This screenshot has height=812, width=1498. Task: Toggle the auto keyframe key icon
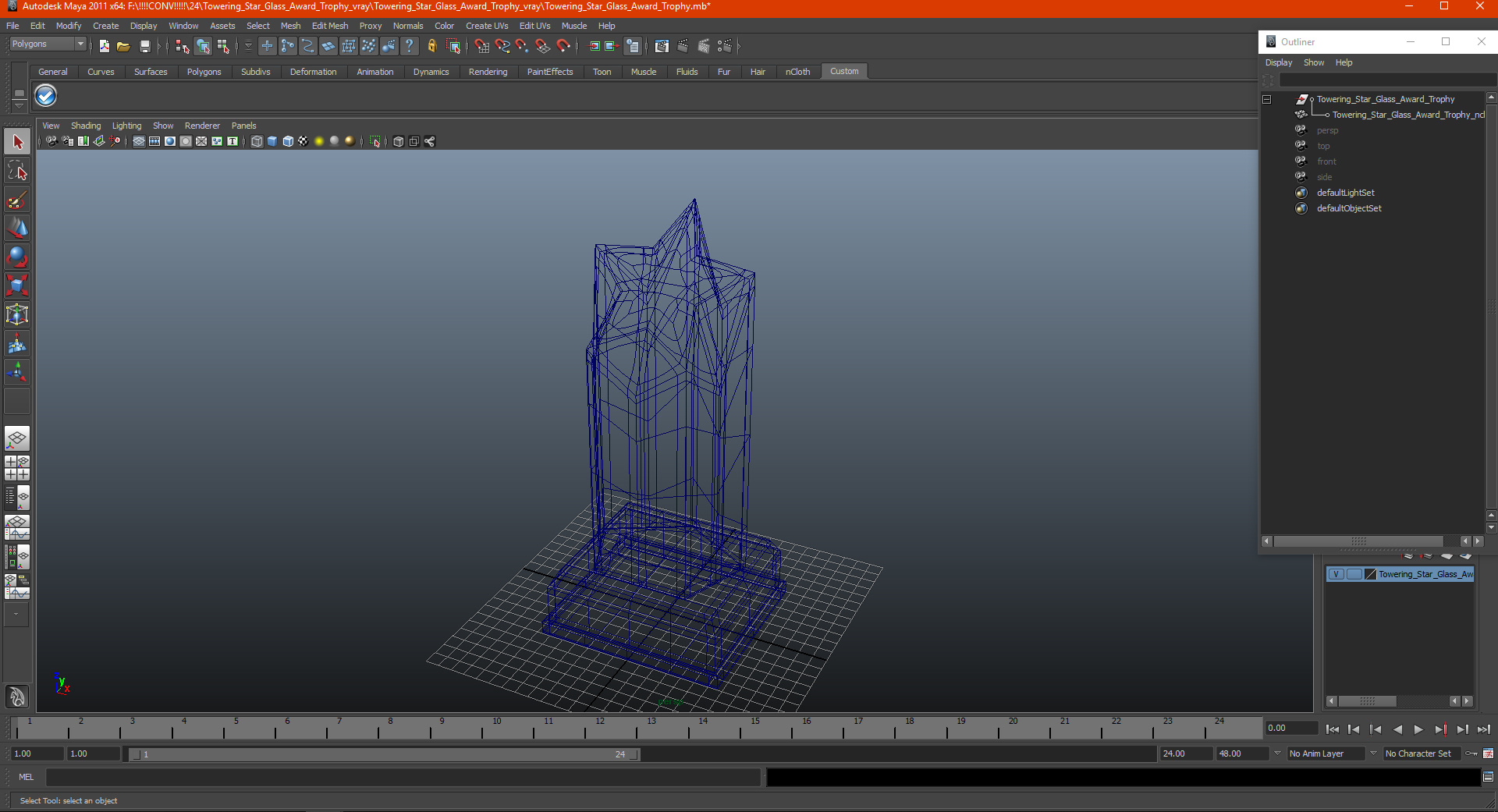coord(1471,753)
